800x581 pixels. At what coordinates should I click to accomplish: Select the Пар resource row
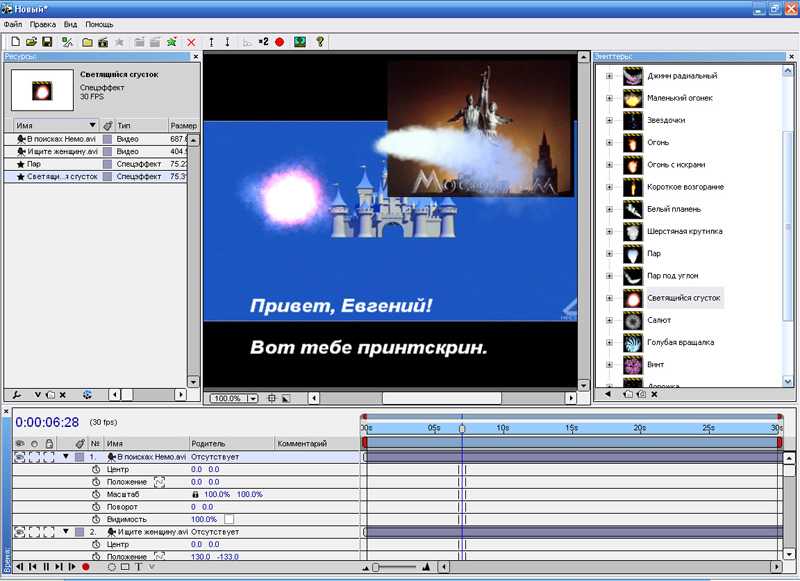tap(95, 164)
